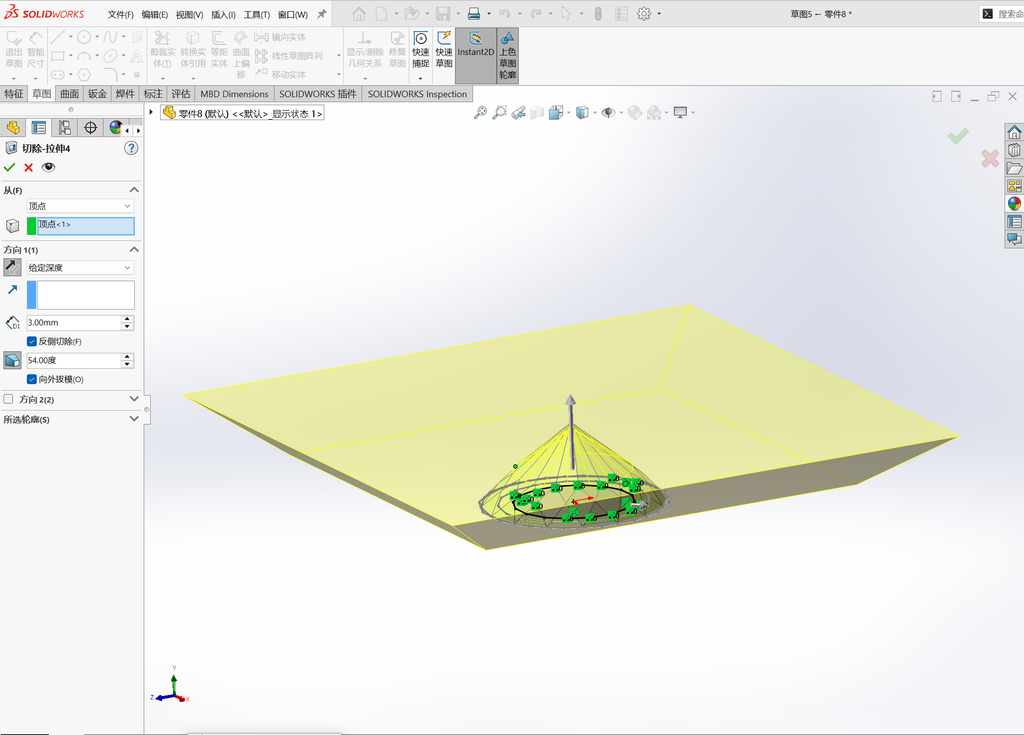Open the PropertyManager tab icon

(x=39, y=127)
